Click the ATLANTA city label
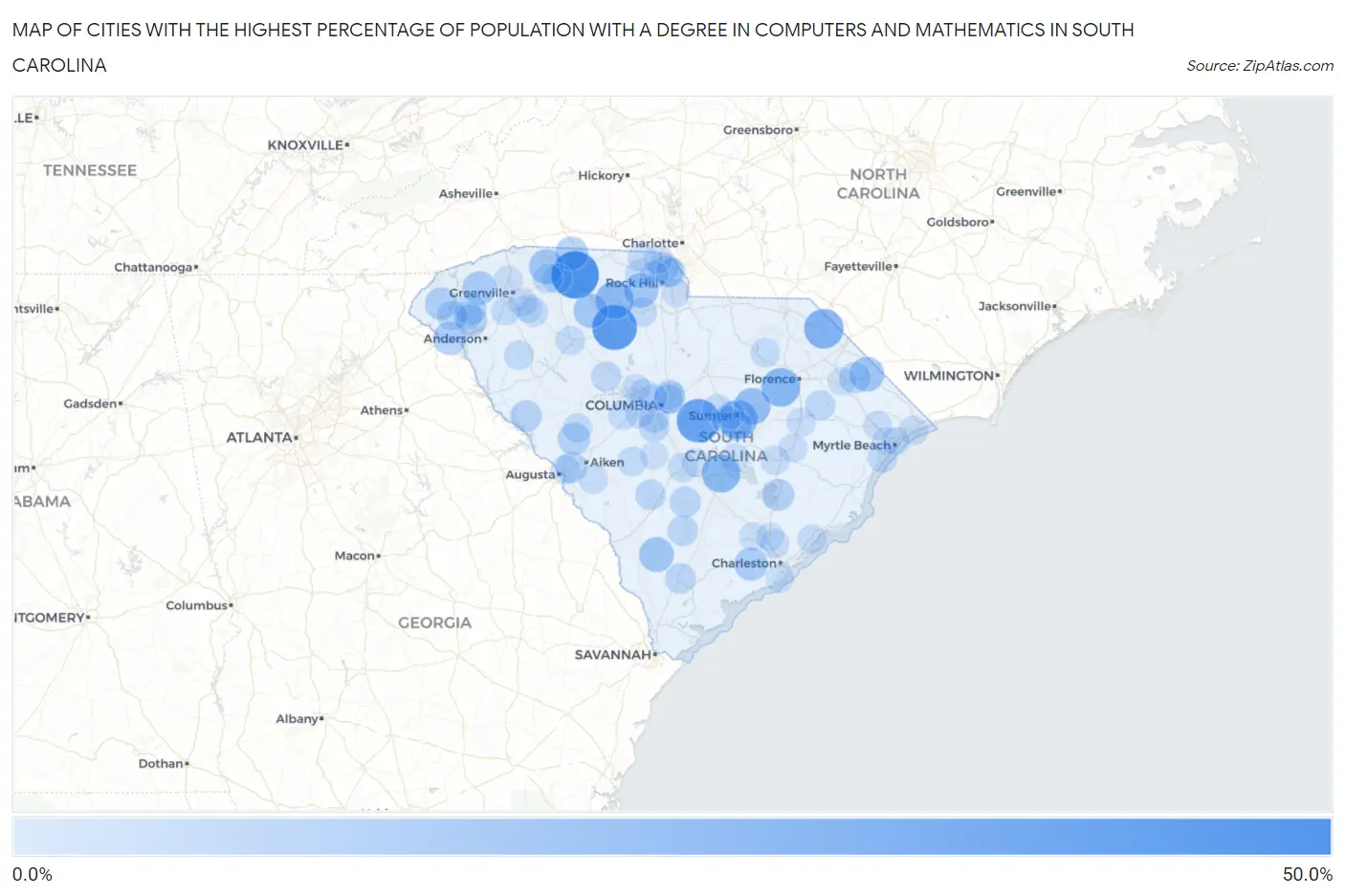Screen dimensions: 1345x896 (262, 437)
